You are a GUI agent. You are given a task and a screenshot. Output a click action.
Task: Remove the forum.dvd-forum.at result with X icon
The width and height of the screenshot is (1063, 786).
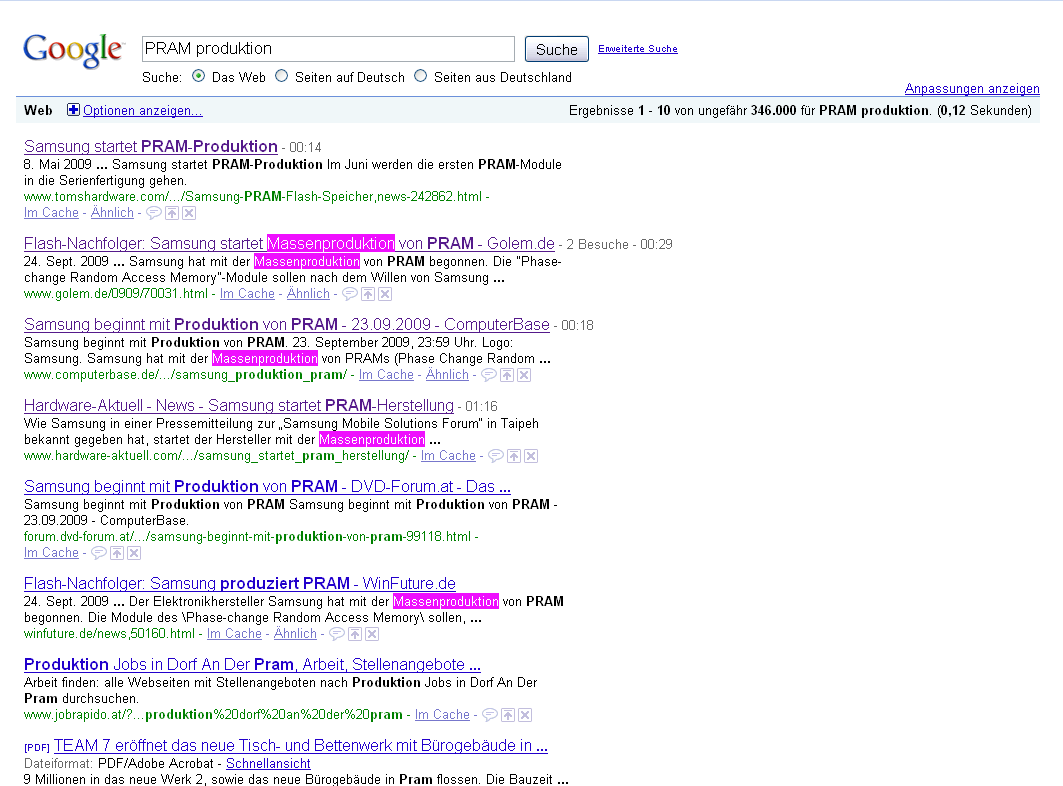134,553
